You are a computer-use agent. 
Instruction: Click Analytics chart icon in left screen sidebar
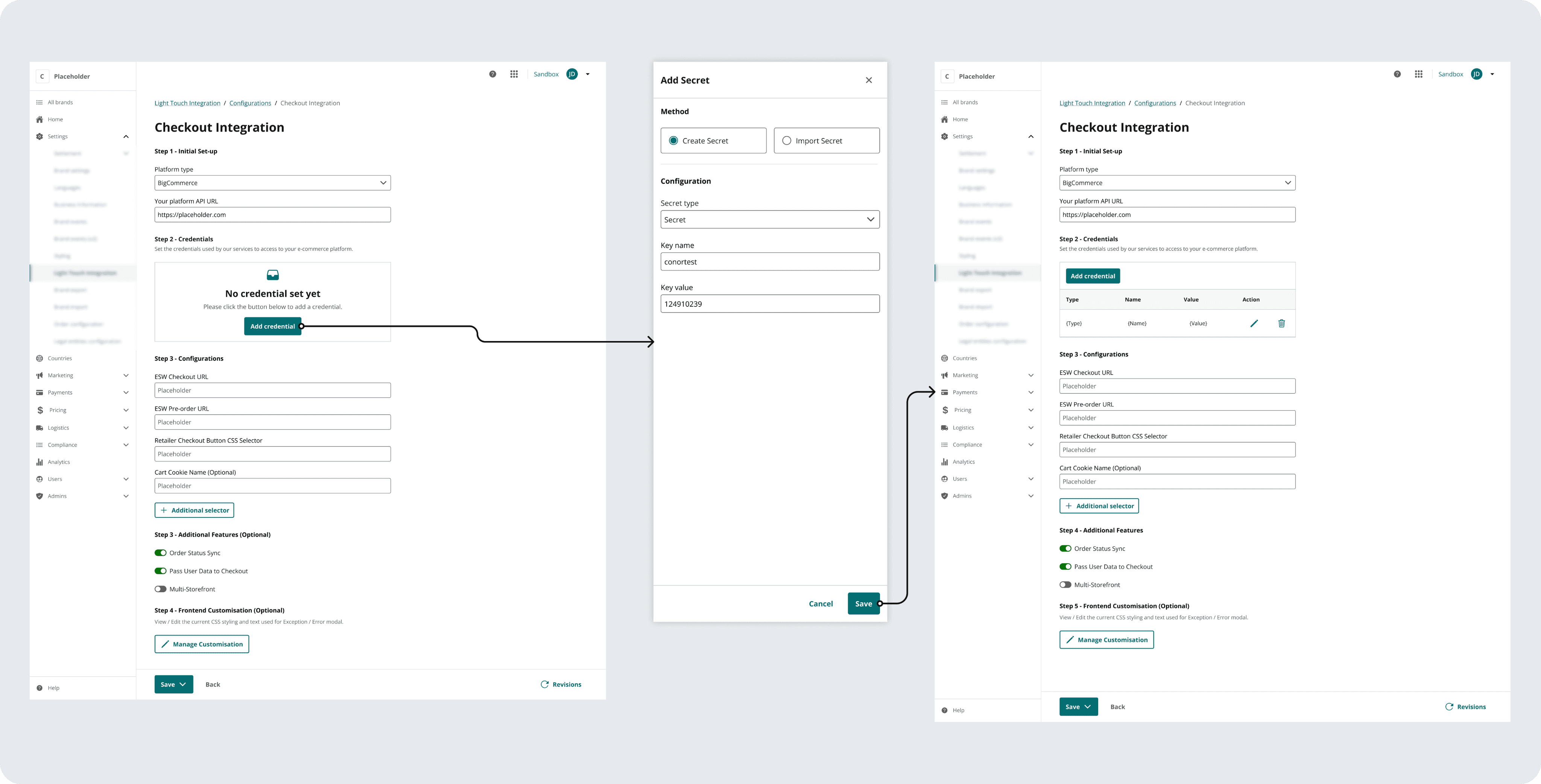40,462
